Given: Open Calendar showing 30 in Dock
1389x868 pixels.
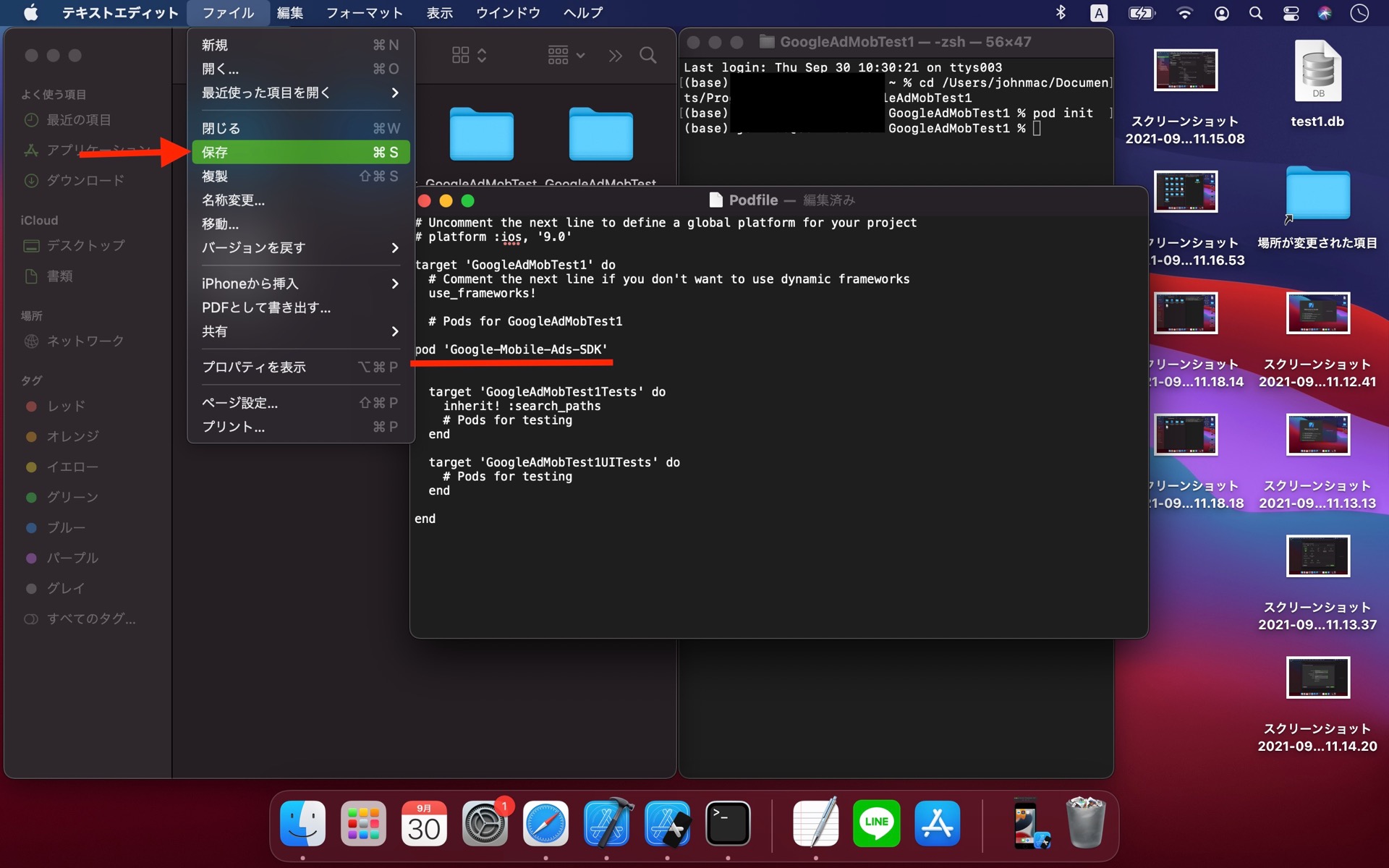Looking at the screenshot, I should [424, 823].
